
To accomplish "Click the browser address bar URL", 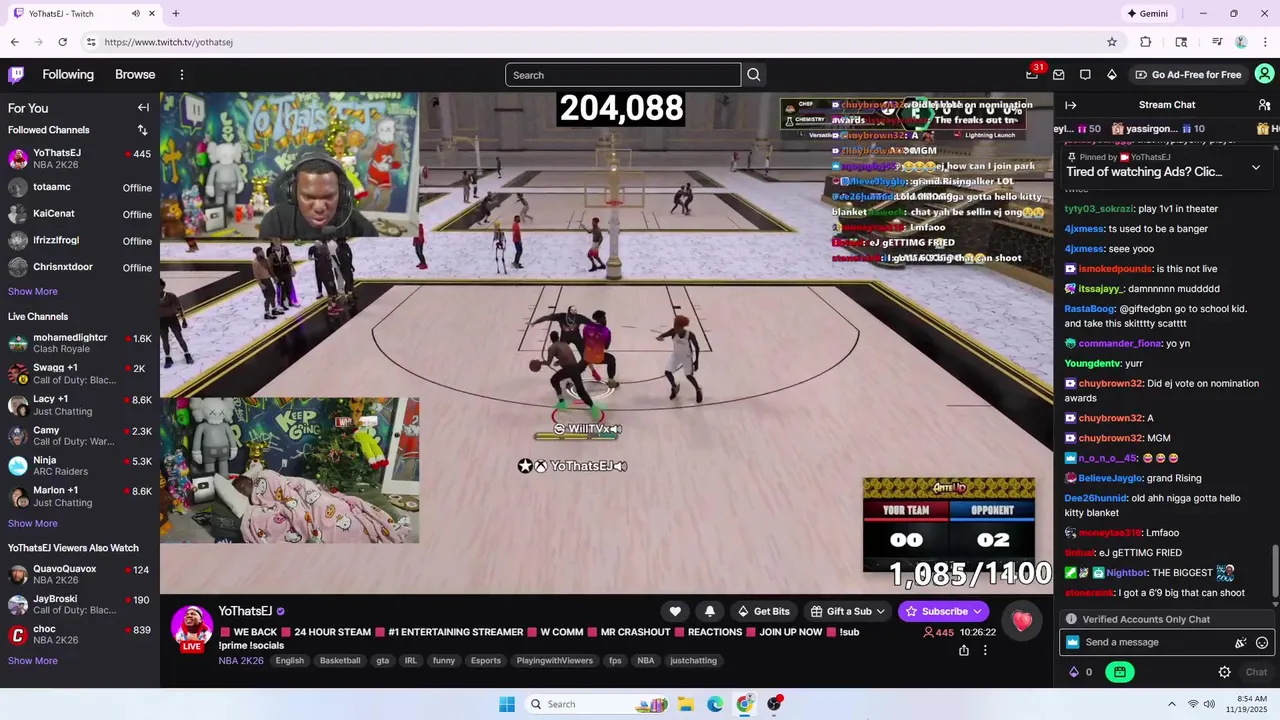I will [169, 42].
